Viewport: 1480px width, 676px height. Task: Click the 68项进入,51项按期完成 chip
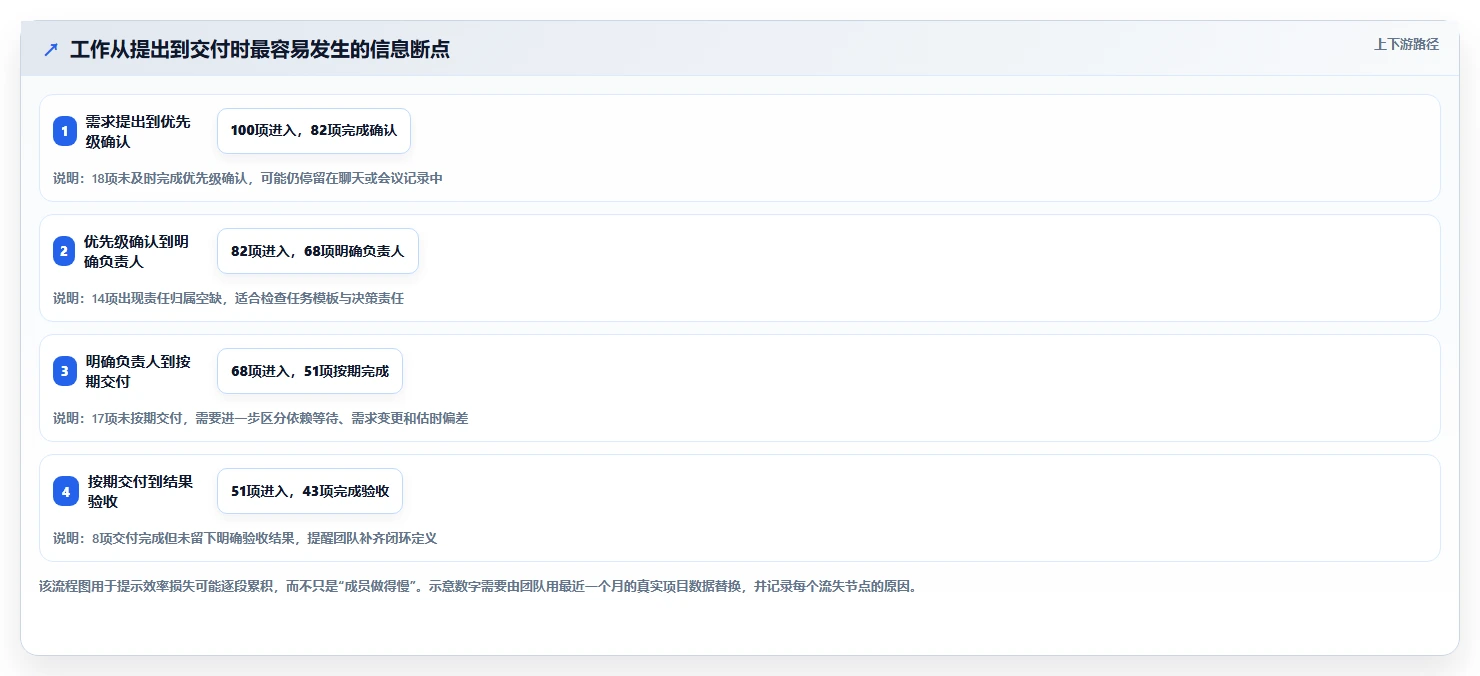(x=310, y=371)
